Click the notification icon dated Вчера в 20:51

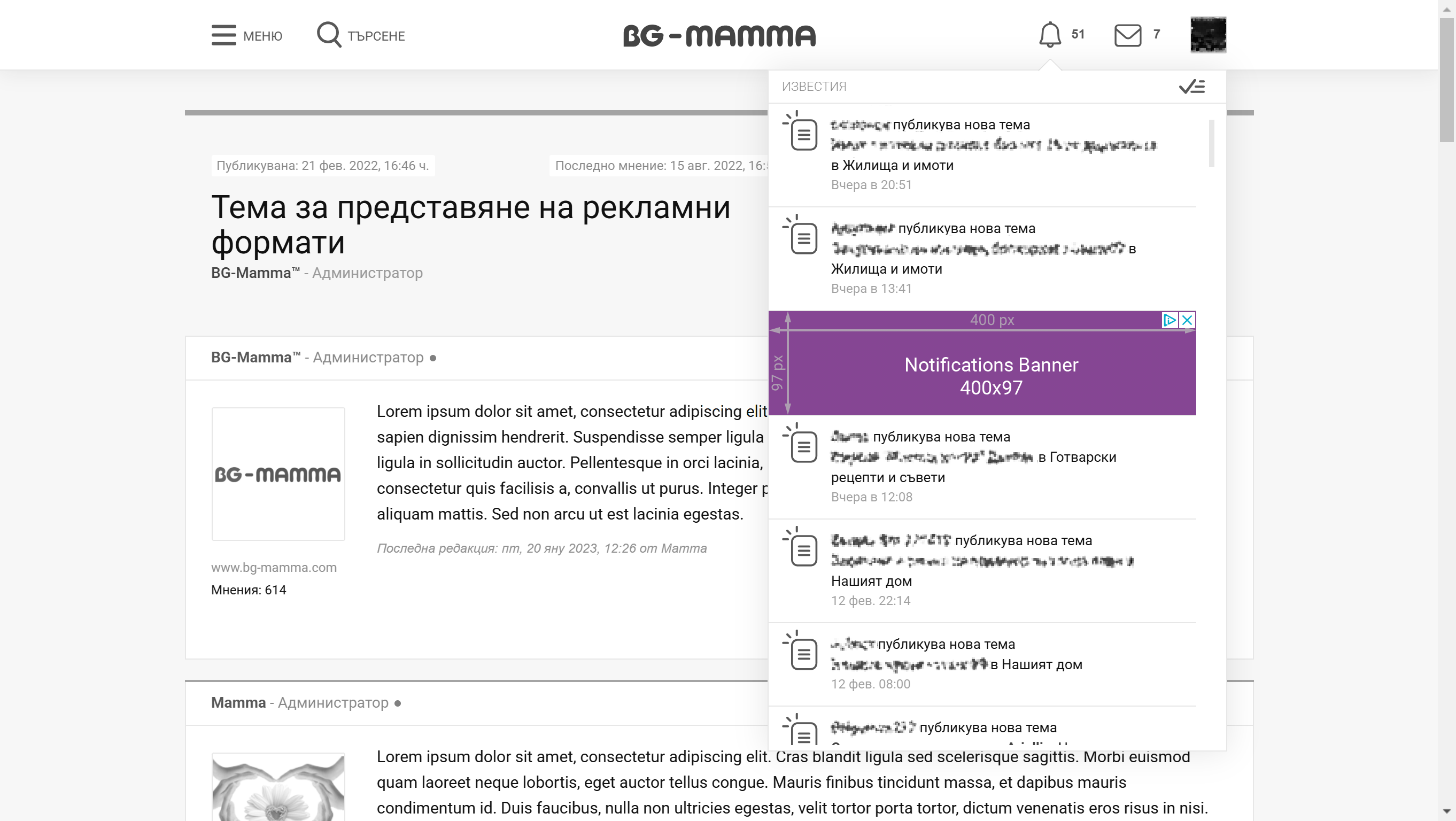pyautogui.click(x=800, y=130)
